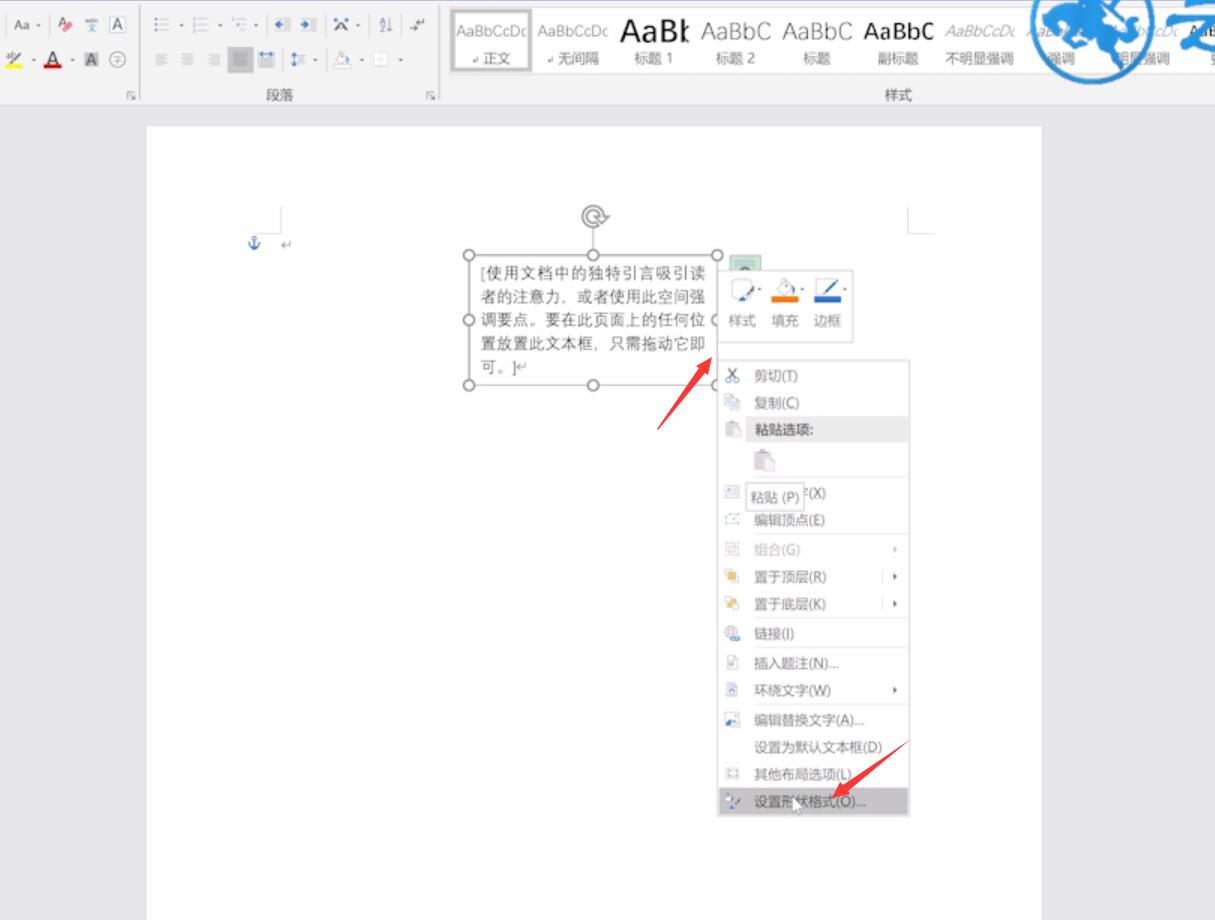Viewport: 1215px width, 920px height.
Task: Click Increase Indent icon
Action: tap(308, 25)
